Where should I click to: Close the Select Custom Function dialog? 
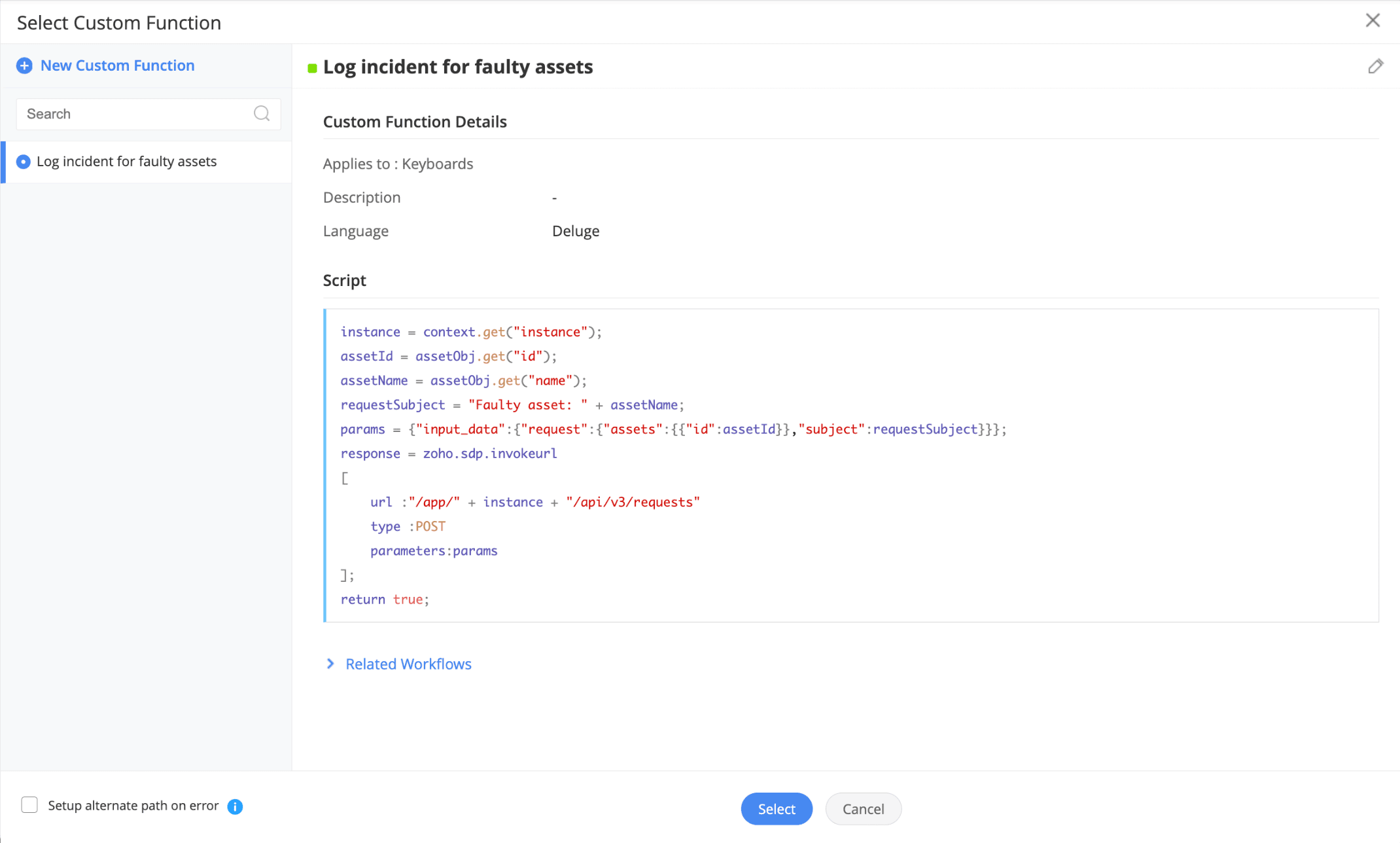pyautogui.click(x=1373, y=21)
